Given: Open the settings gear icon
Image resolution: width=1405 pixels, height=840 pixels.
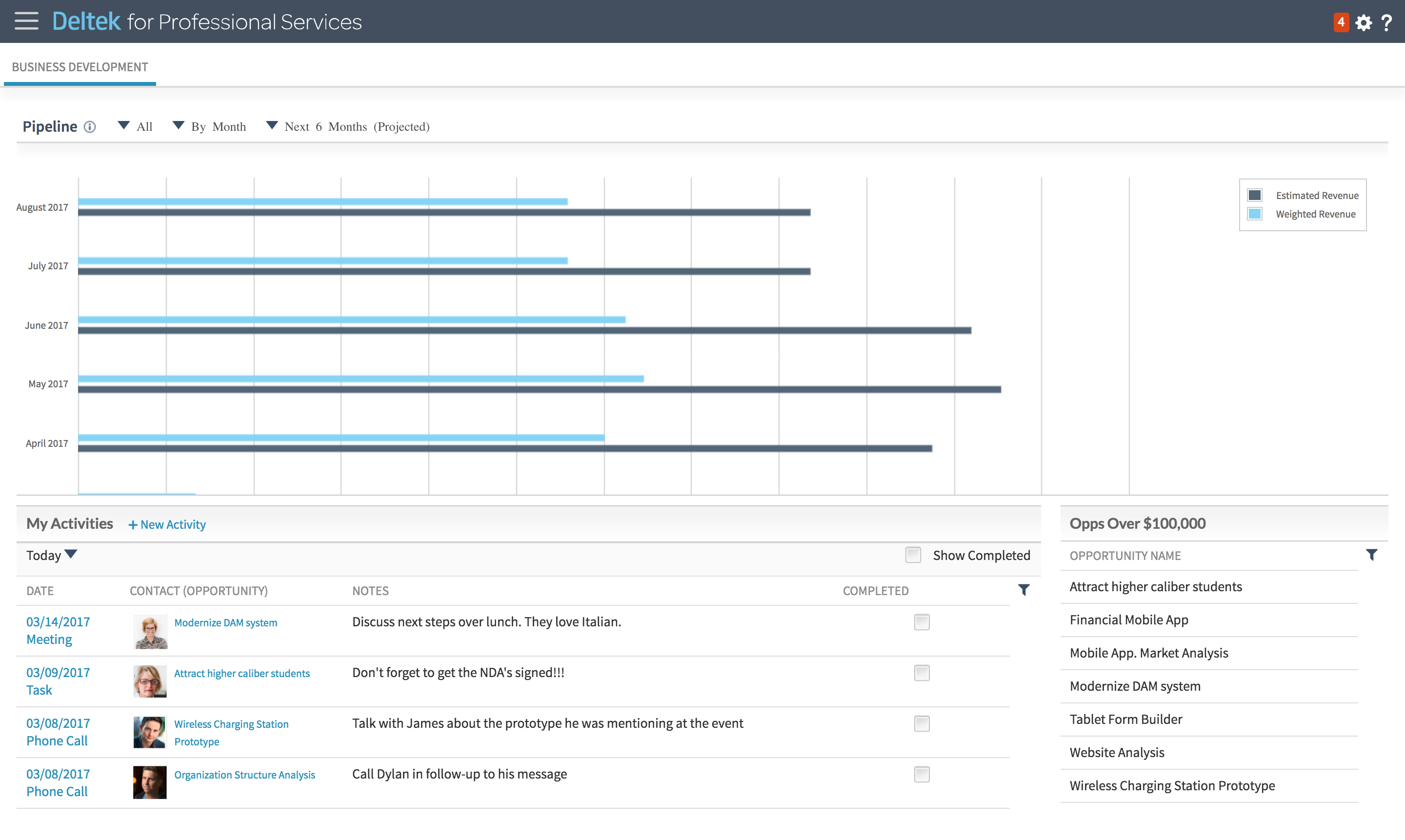Looking at the screenshot, I should [1363, 22].
